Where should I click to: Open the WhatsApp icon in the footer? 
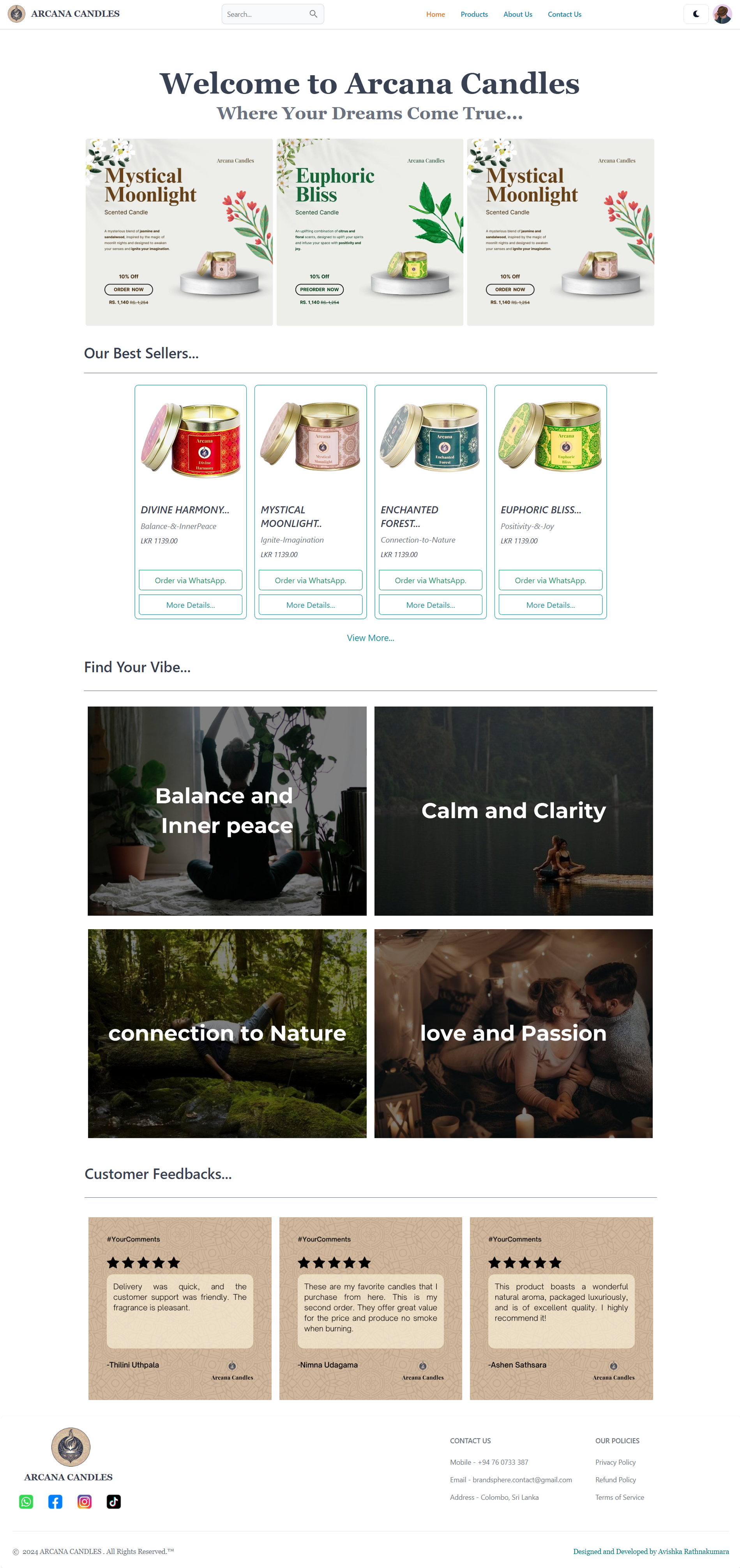pyautogui.click(x=26, y=1502)
